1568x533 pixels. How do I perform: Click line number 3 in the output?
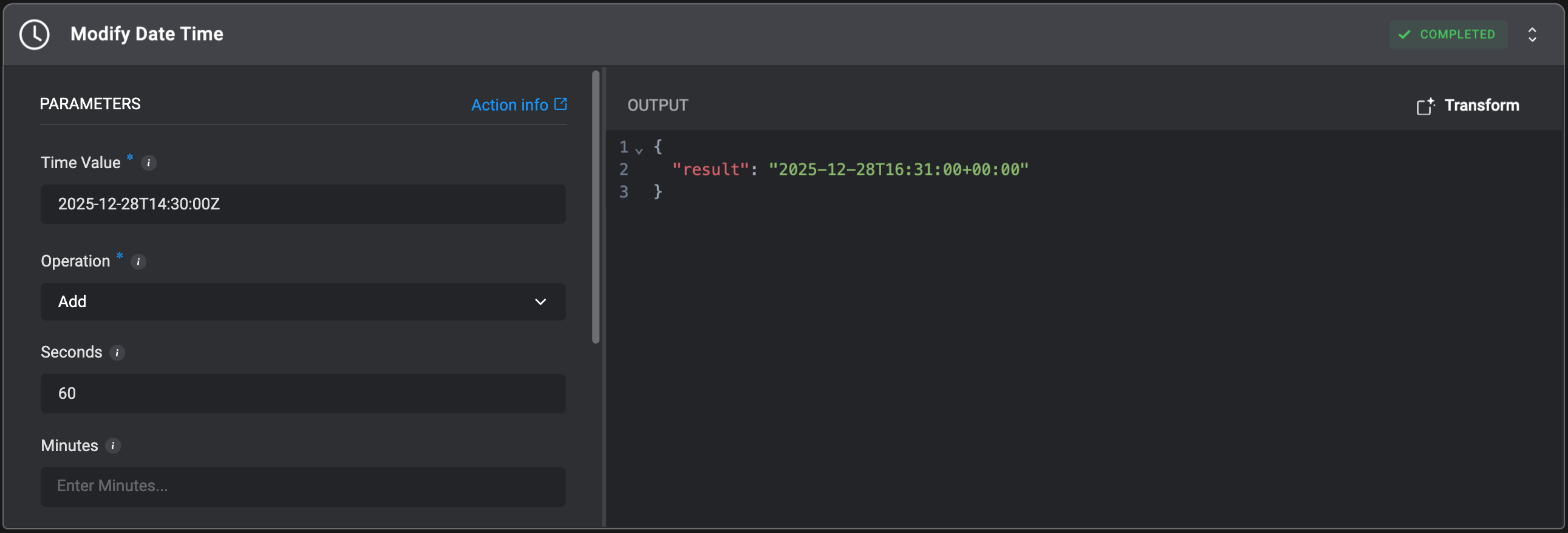tap(624, 192)
